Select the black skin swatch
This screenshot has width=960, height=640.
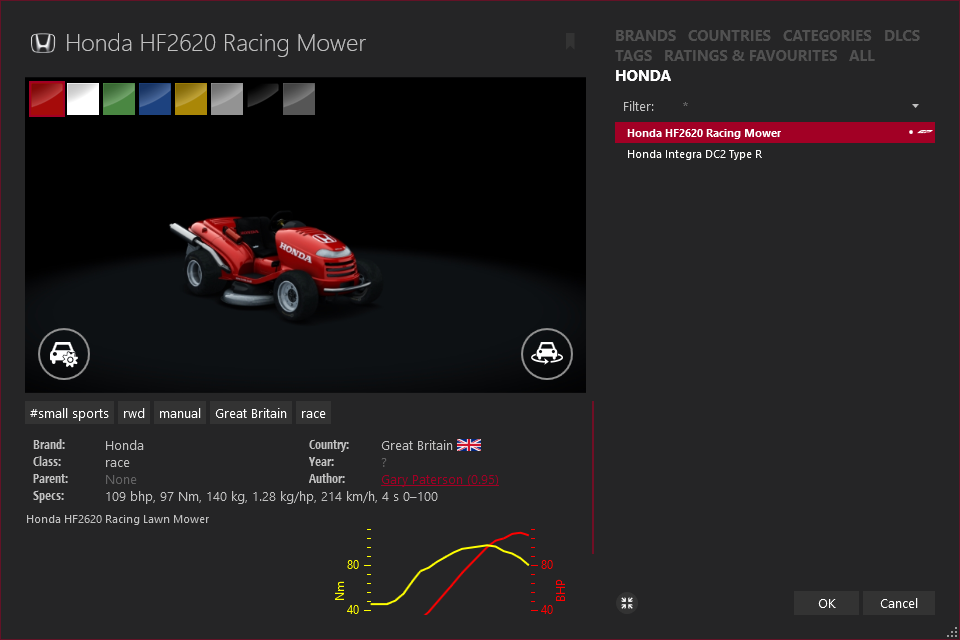click(x=263, y=99)
